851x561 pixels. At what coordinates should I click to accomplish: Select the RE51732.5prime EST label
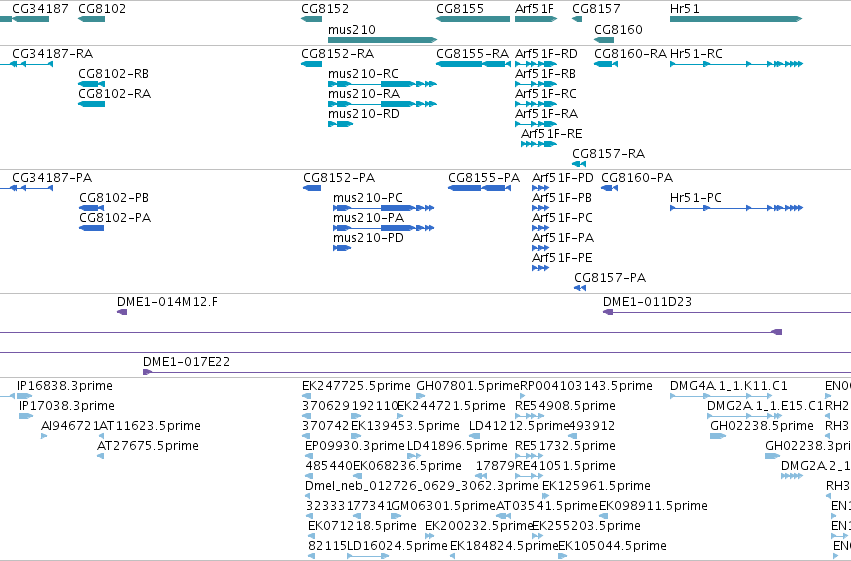pyautogui.click(x=565, y=447)
